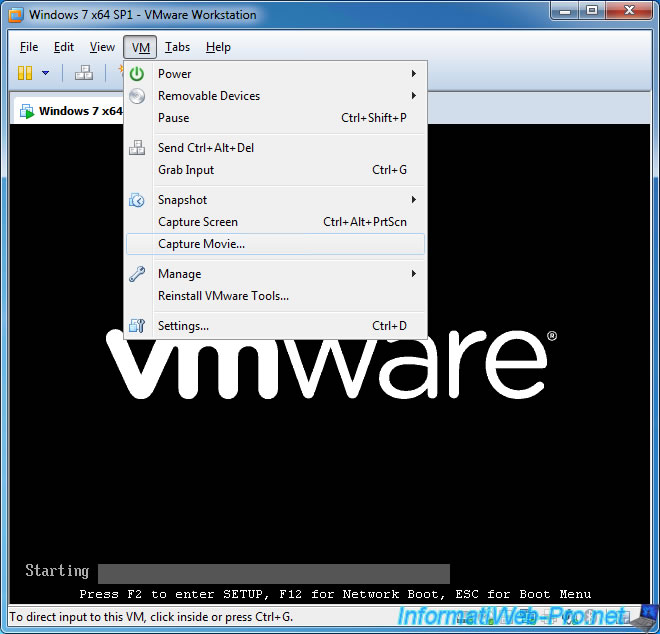Open the File menu
660x634 pixels.
(29, 47)
